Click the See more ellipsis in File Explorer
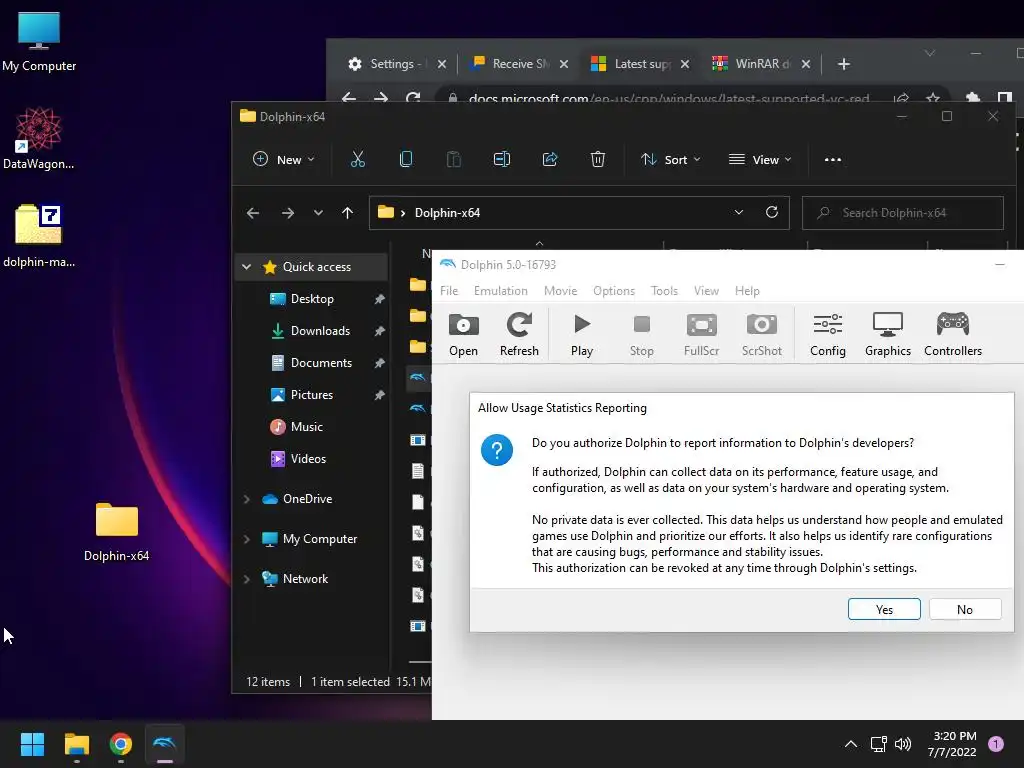This screenshot has height=768, width=1024. tap(833, 159)
